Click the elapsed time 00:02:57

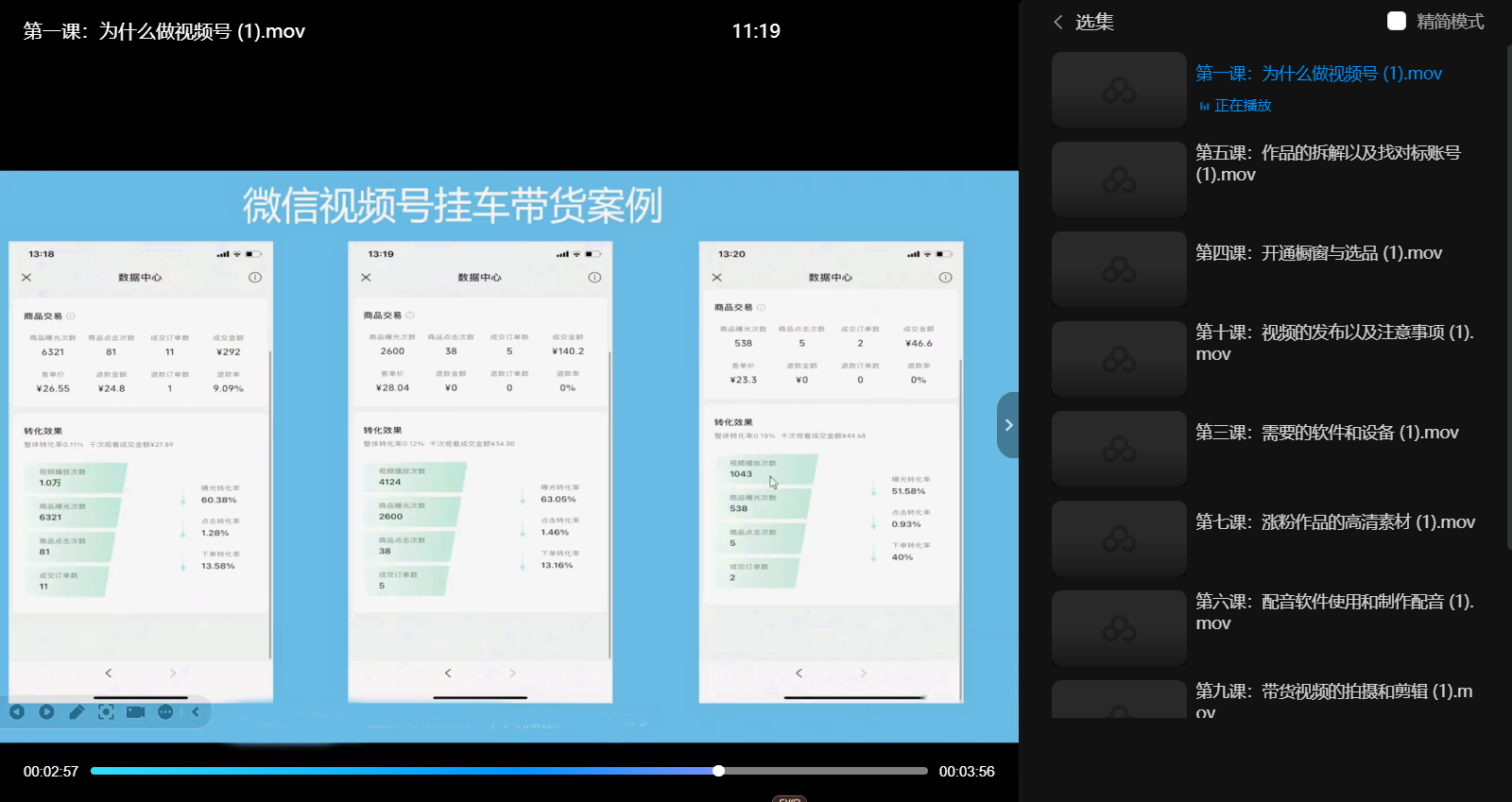(51, 772)
